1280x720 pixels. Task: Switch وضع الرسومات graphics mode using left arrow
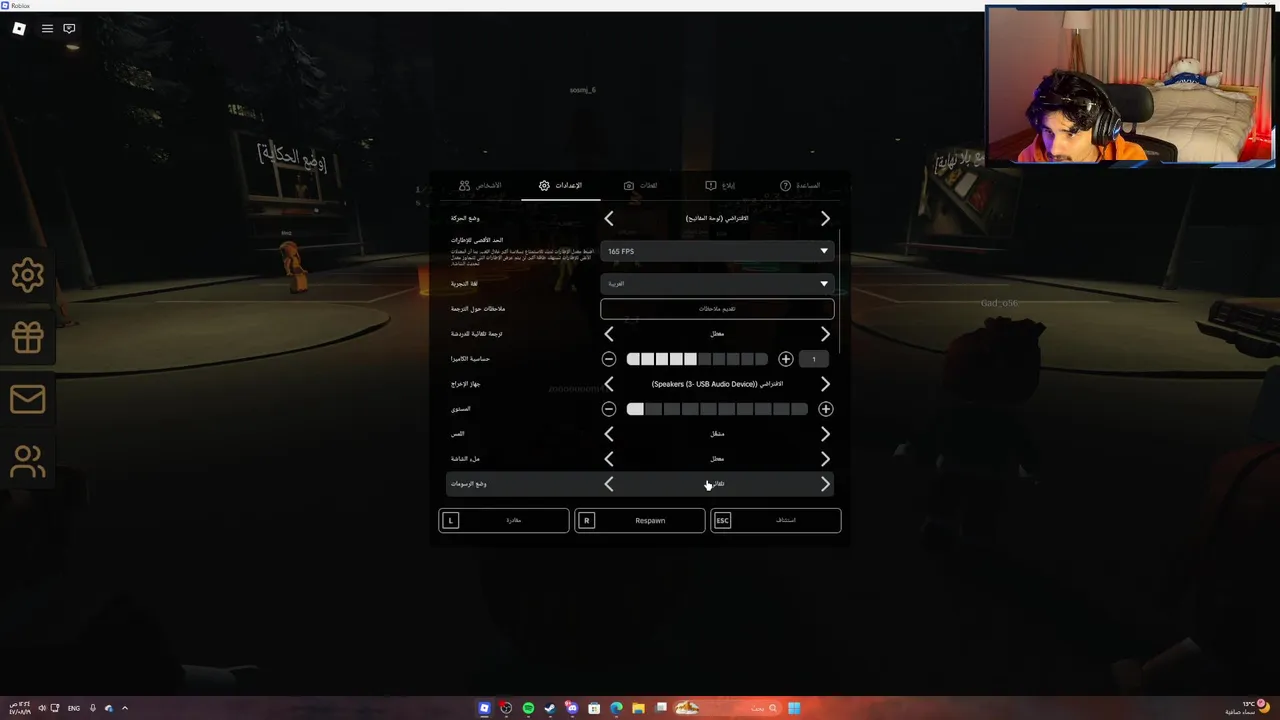tap(609, 484)
